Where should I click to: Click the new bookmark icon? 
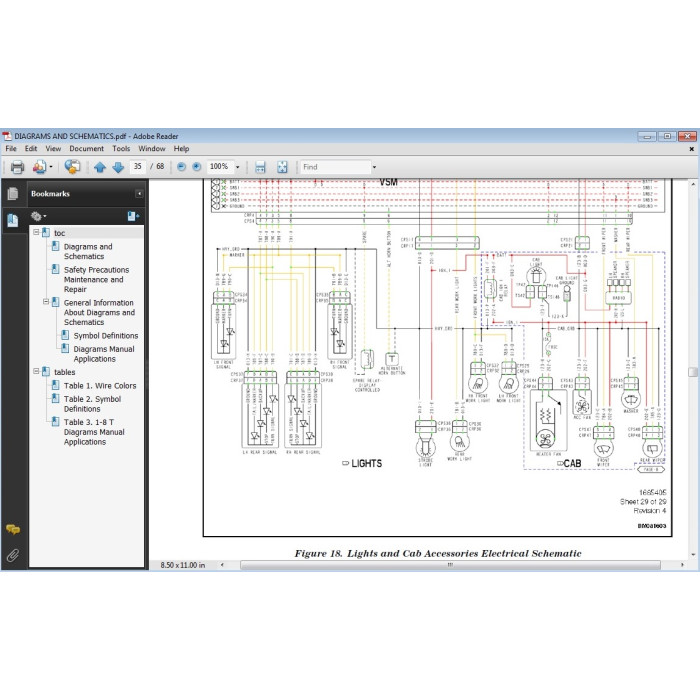(133, 217)
